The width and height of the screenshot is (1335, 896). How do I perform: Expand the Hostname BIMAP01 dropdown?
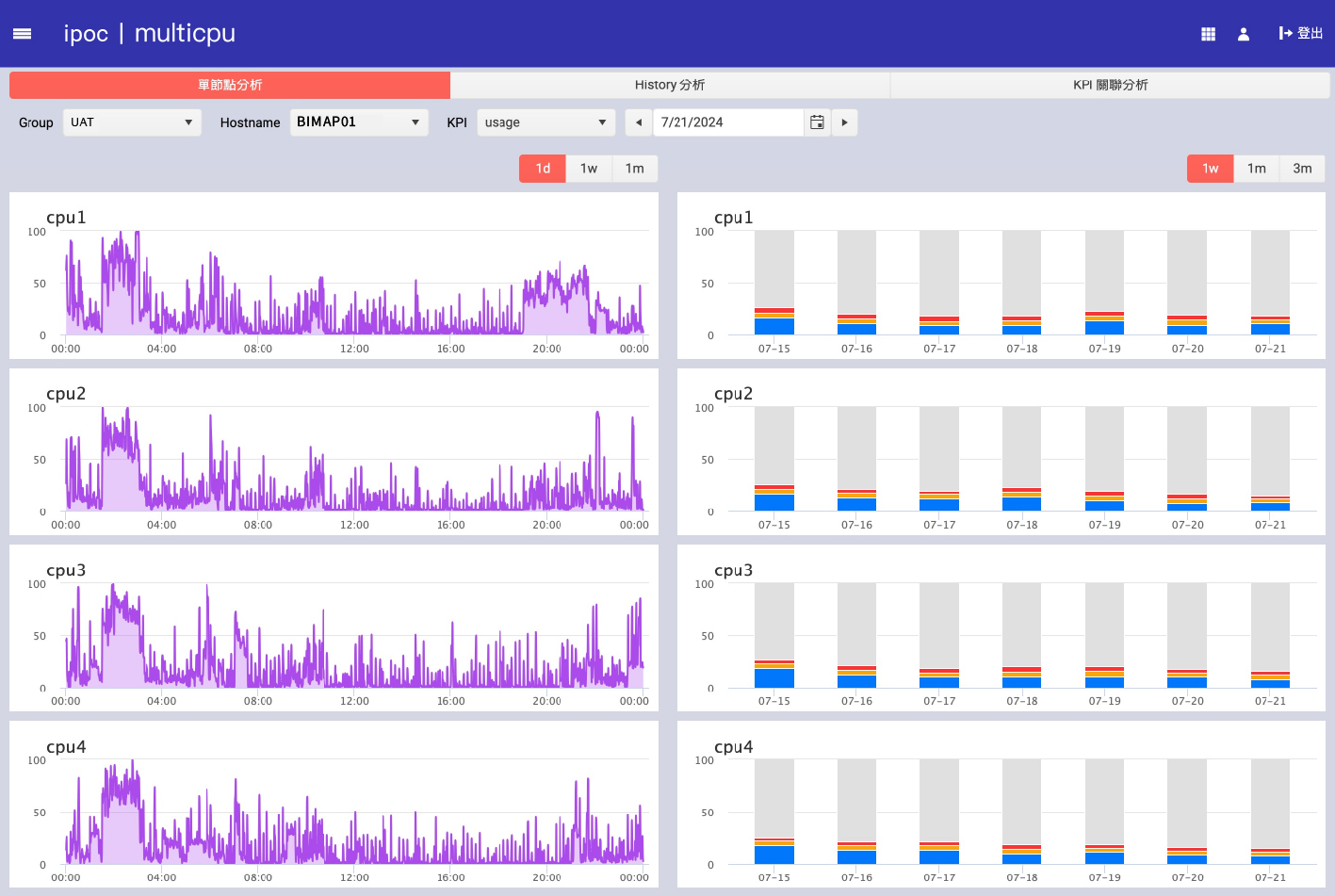pyautogui.click(x=359, y=122)
